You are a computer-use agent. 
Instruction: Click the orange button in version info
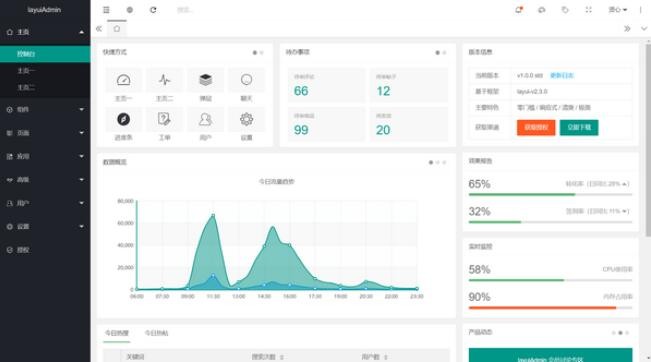point(536,127)
